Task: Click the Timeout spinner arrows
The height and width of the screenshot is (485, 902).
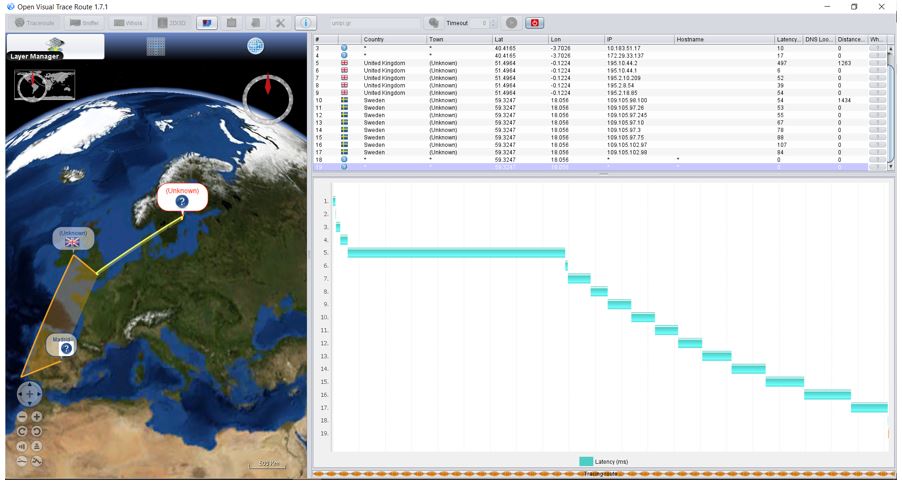Action: click(x=493, y=23)
